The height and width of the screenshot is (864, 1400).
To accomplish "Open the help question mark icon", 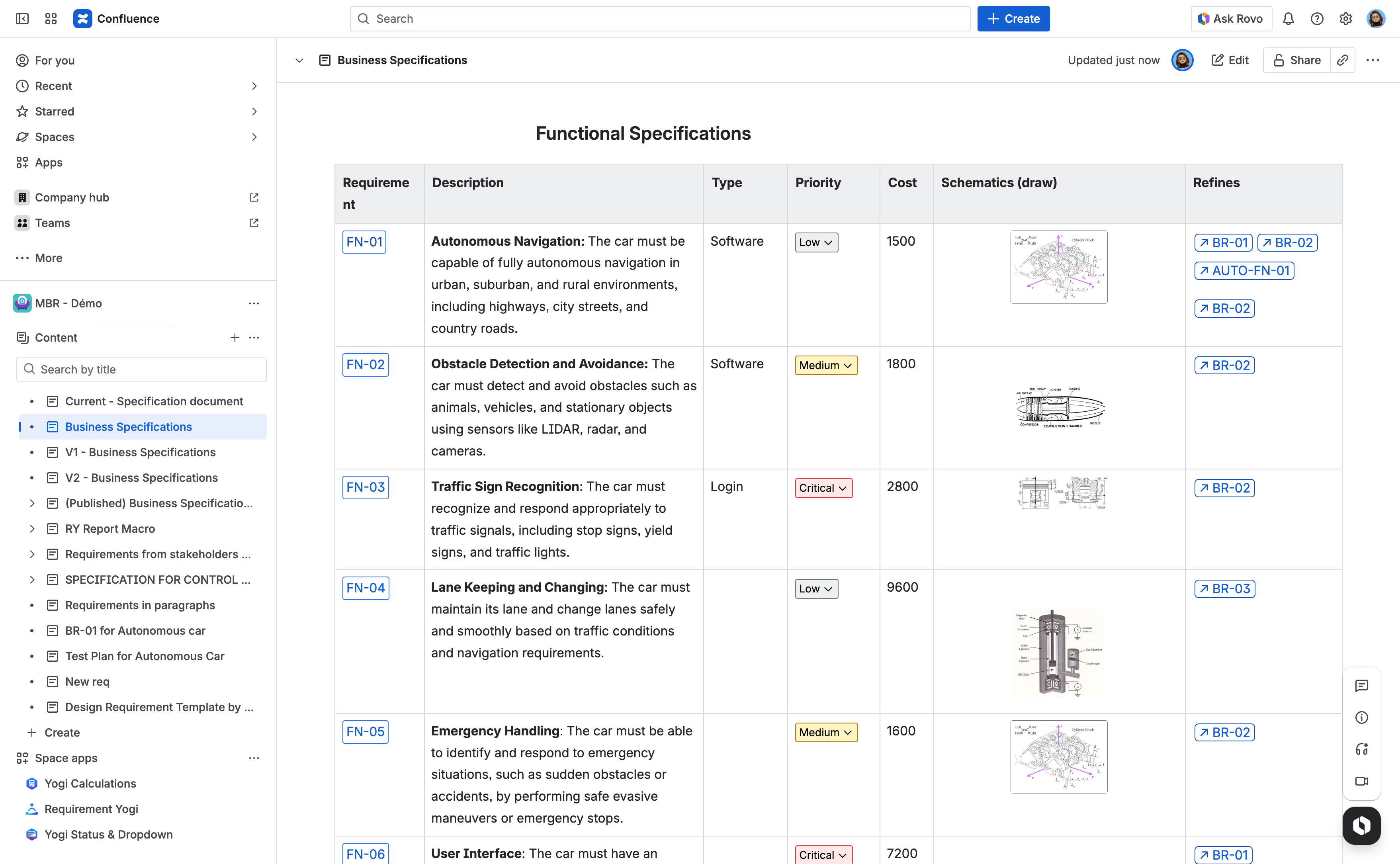I will (1316, 19).
